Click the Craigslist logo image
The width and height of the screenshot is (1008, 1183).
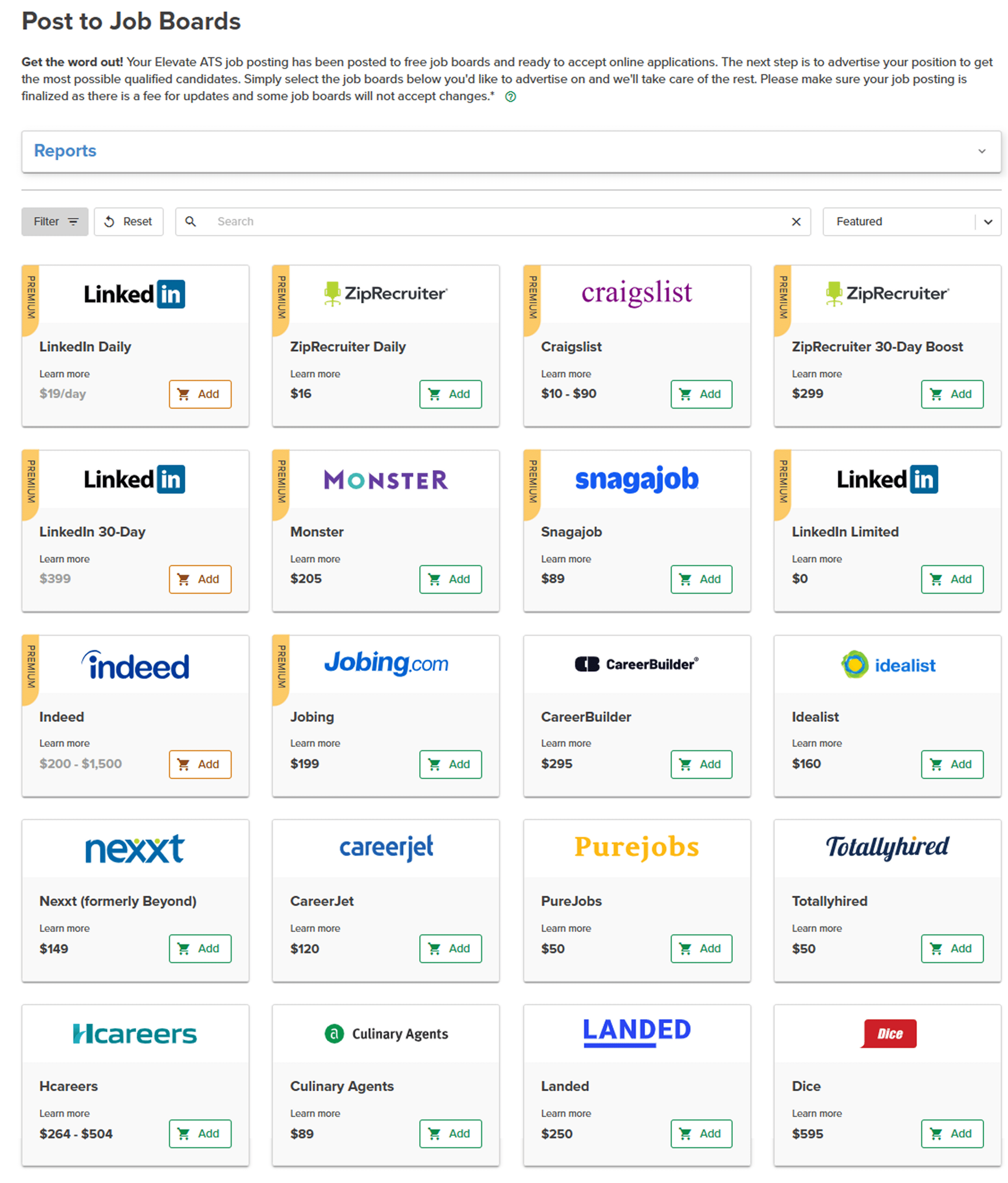636,293
